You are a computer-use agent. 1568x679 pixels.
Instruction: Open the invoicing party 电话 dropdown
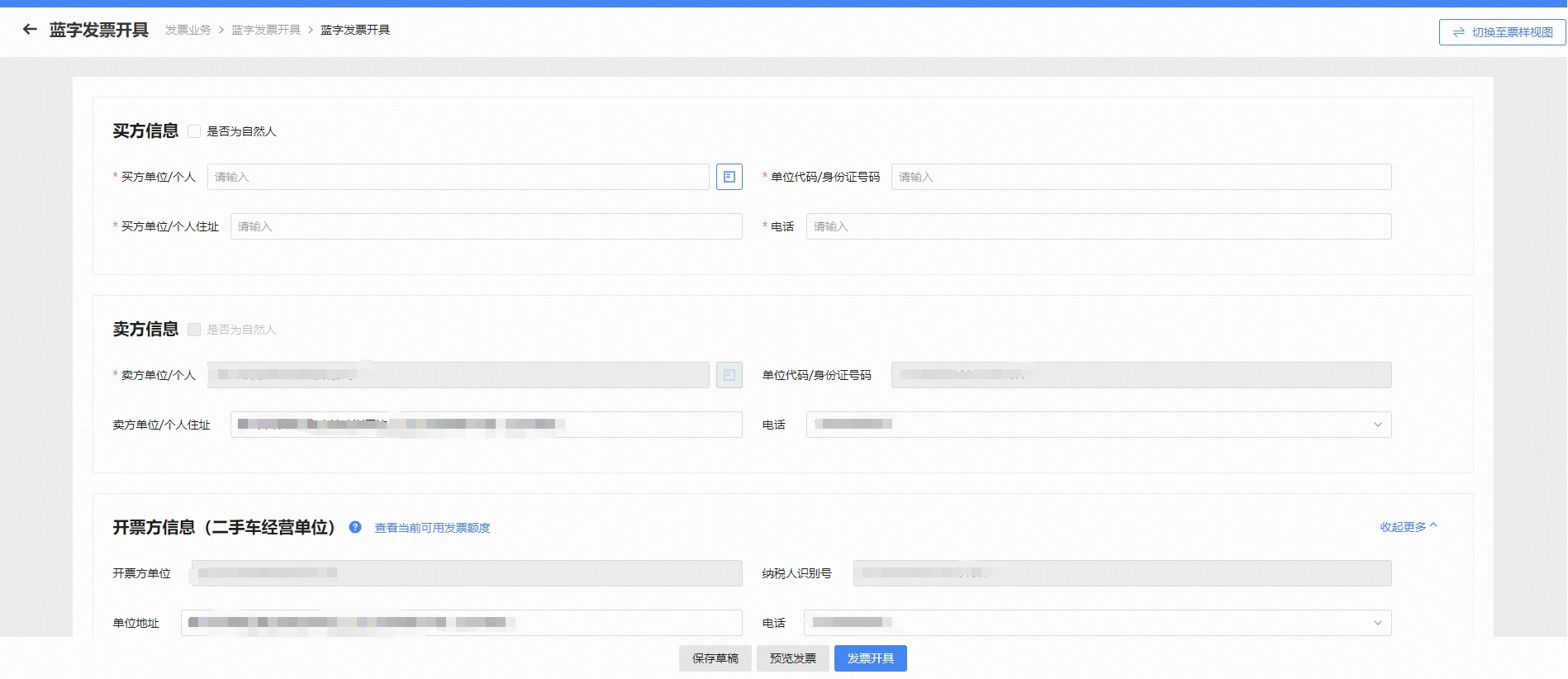[x=1377, y=623]
